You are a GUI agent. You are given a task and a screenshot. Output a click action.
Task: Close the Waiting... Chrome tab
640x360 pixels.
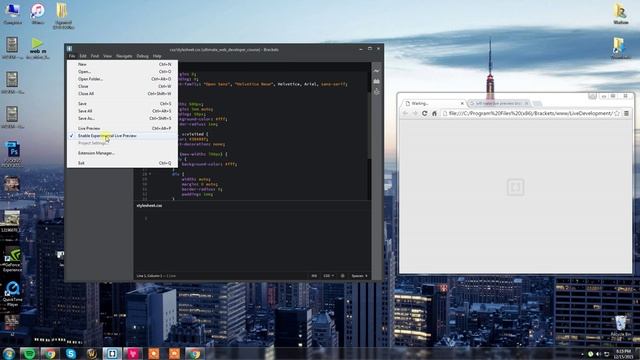(462, 103)
